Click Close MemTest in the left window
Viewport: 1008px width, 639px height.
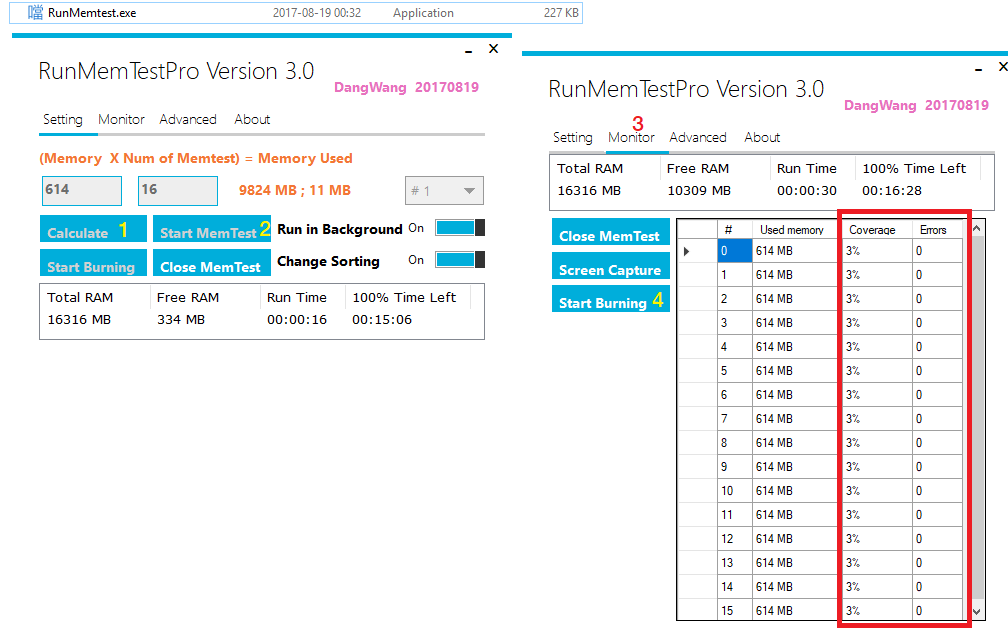[212, 263]
